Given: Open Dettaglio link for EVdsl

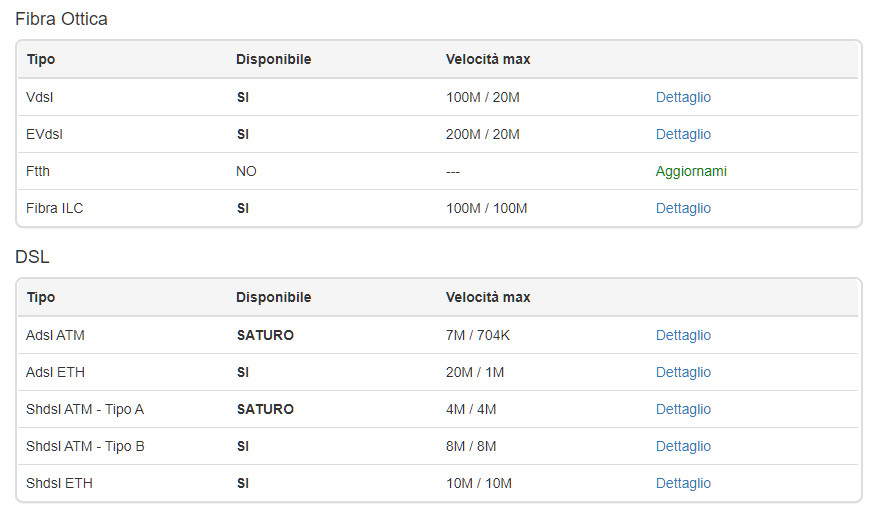Looking at the screenshot, I should [x=683, y=134].
